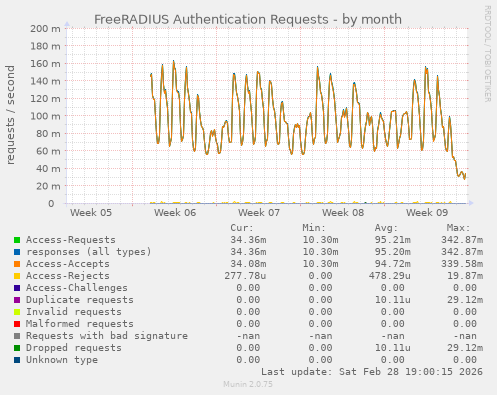Click the 'Cur:' column header
Image resolution: width=497 pixels, height=395 pixels.
click(x=242, y=228)
